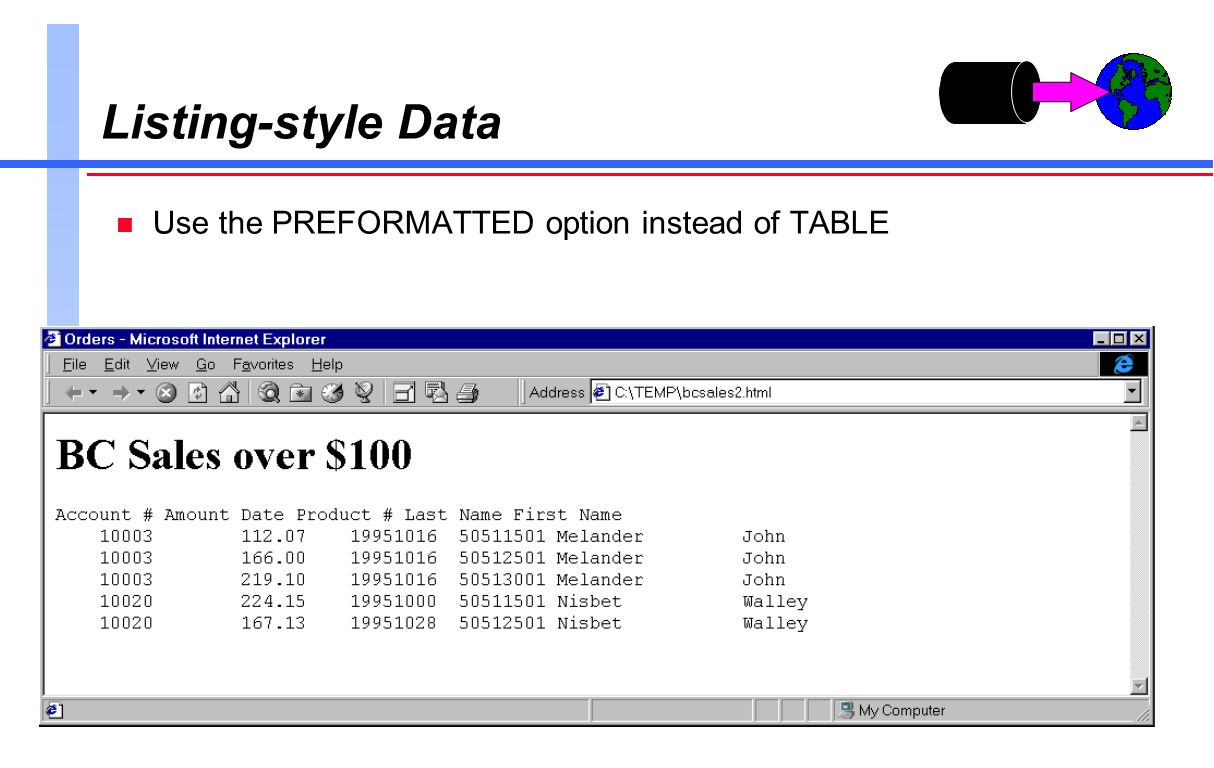This screenshot has width=1214, height=768.
Task: Click into the Address field showing bcsales2.html
Action: [x=866, y=392]
